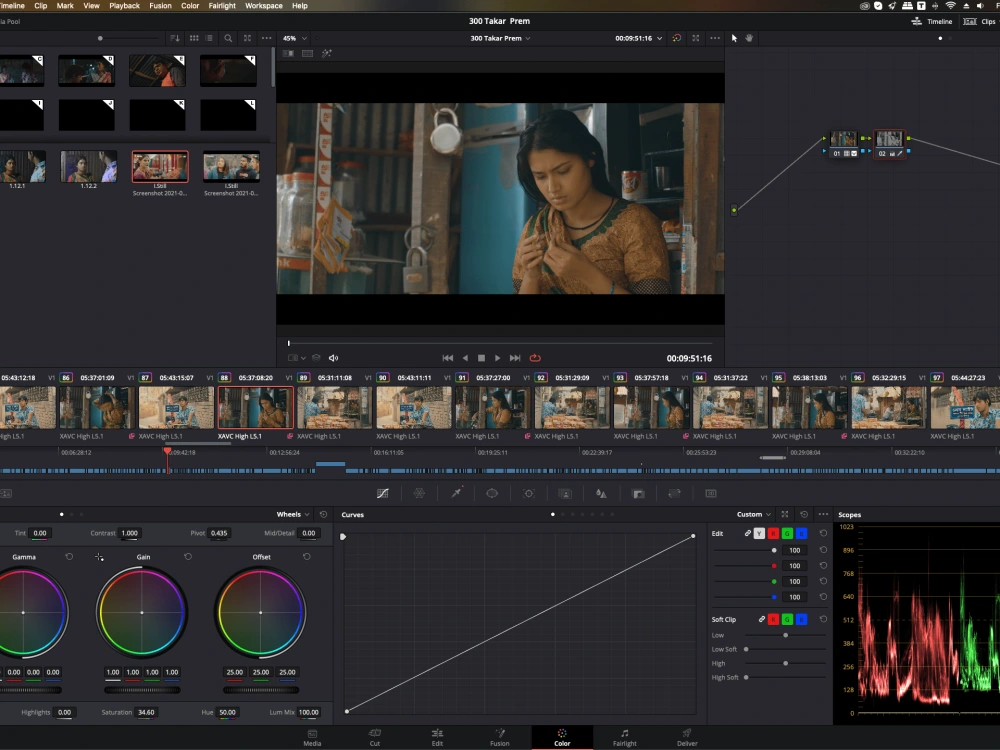The image size is (1000, 750).
Task: Open the gallery options ellipsis menu
Action: [267, 38]
